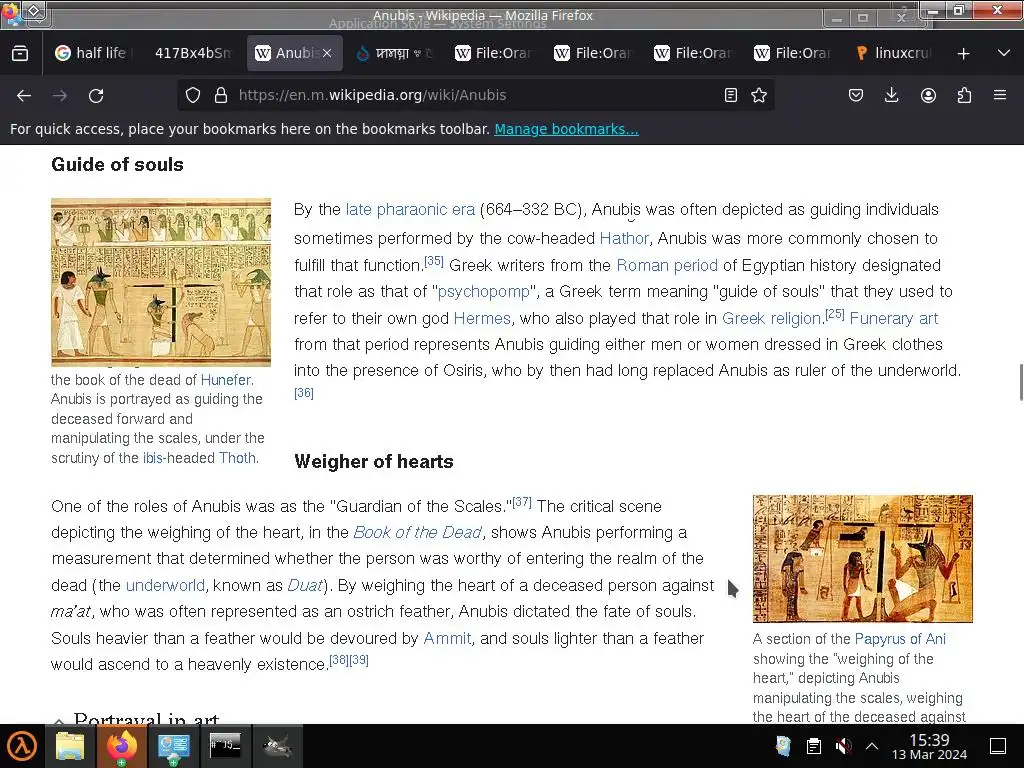Open the Firefox hamburger application menu

click(1000, 95)
